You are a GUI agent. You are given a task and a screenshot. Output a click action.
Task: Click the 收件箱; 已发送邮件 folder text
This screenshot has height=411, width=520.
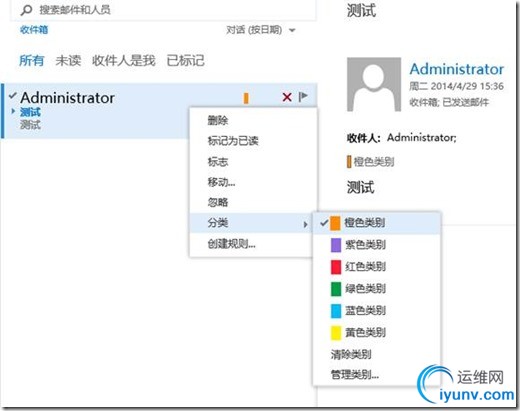(449, 102)
